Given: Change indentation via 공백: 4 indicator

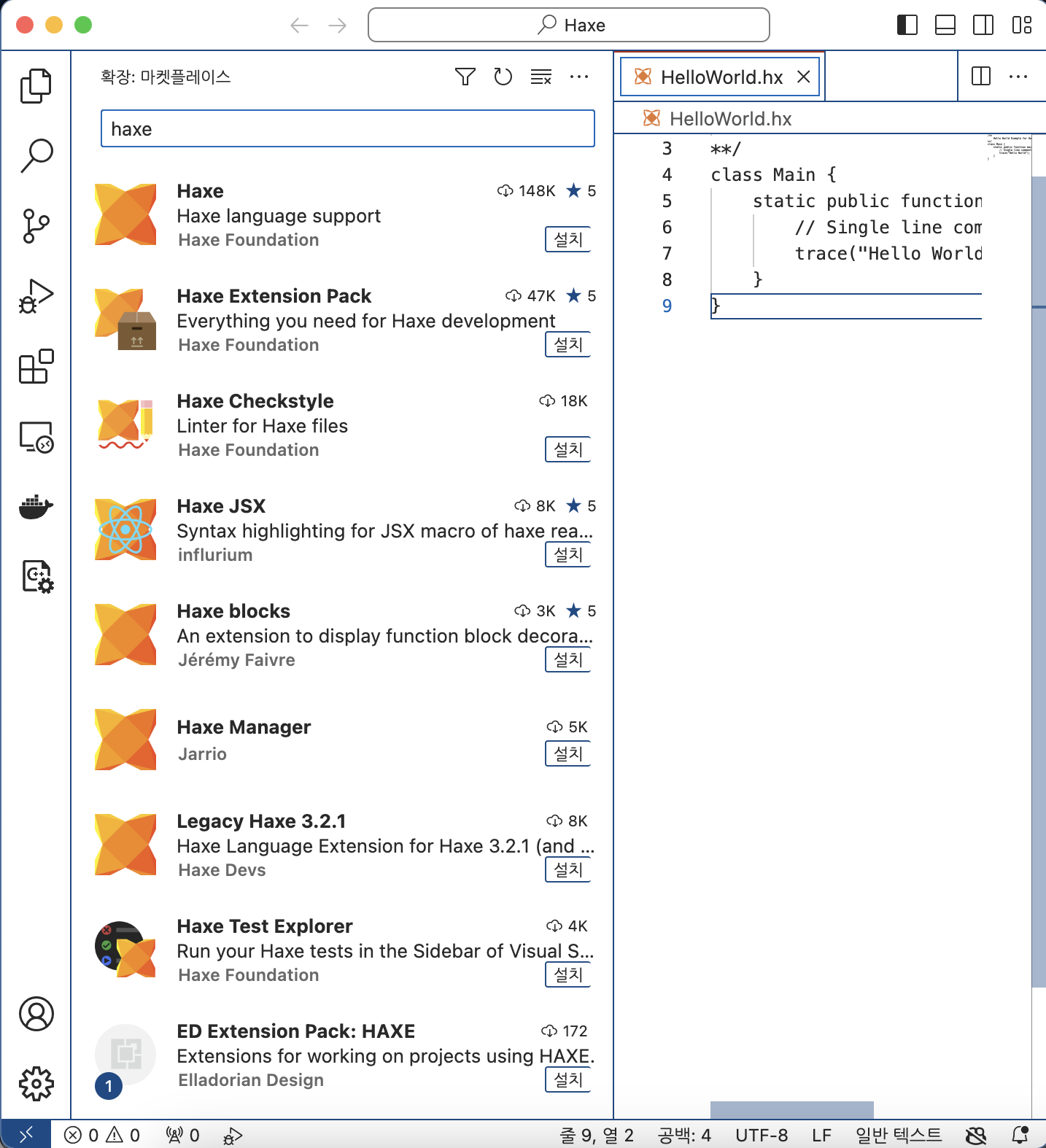Looking at the screenshot, I should [x=684, y=1135].
